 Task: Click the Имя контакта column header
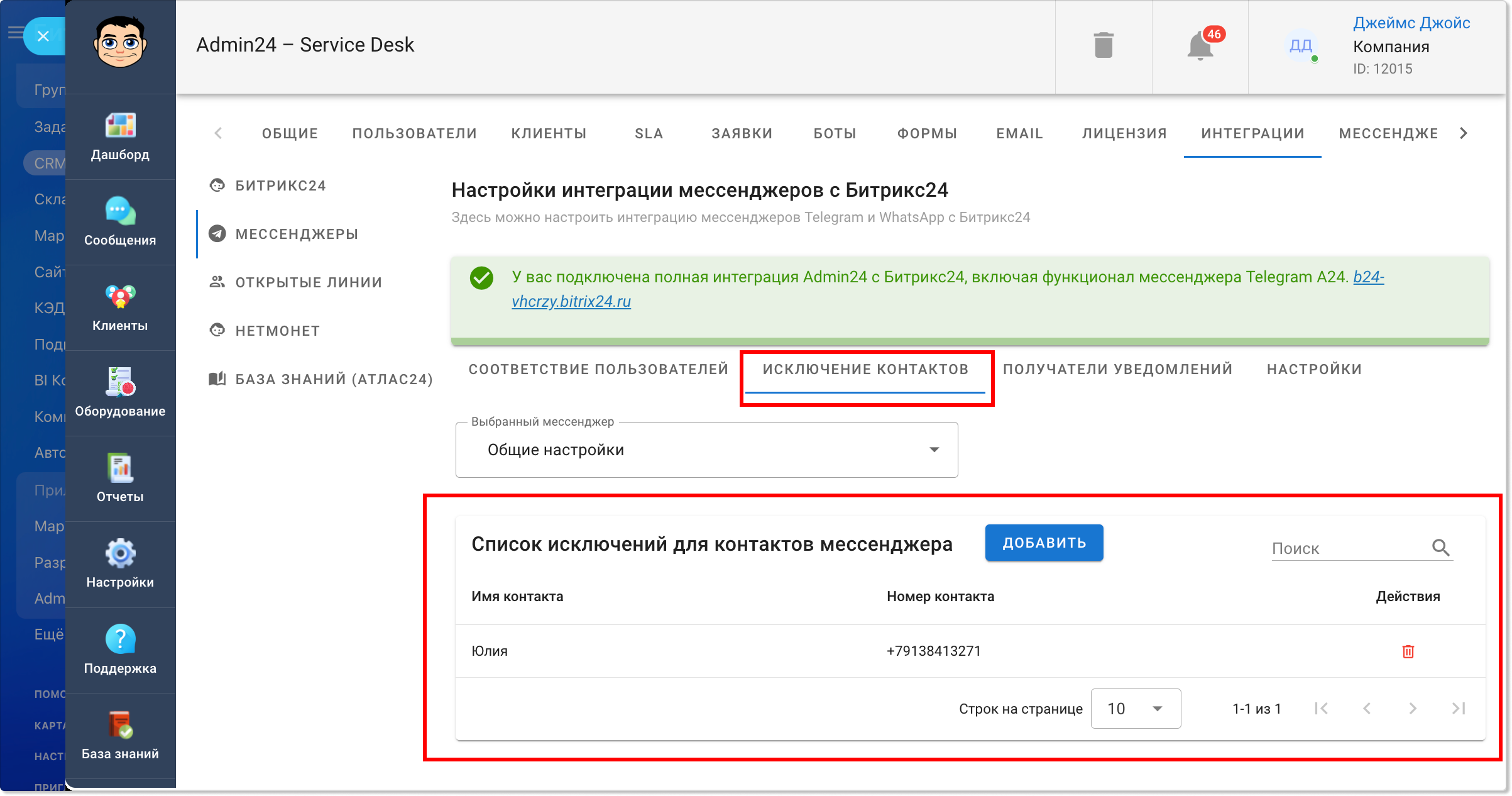point(517,596)
